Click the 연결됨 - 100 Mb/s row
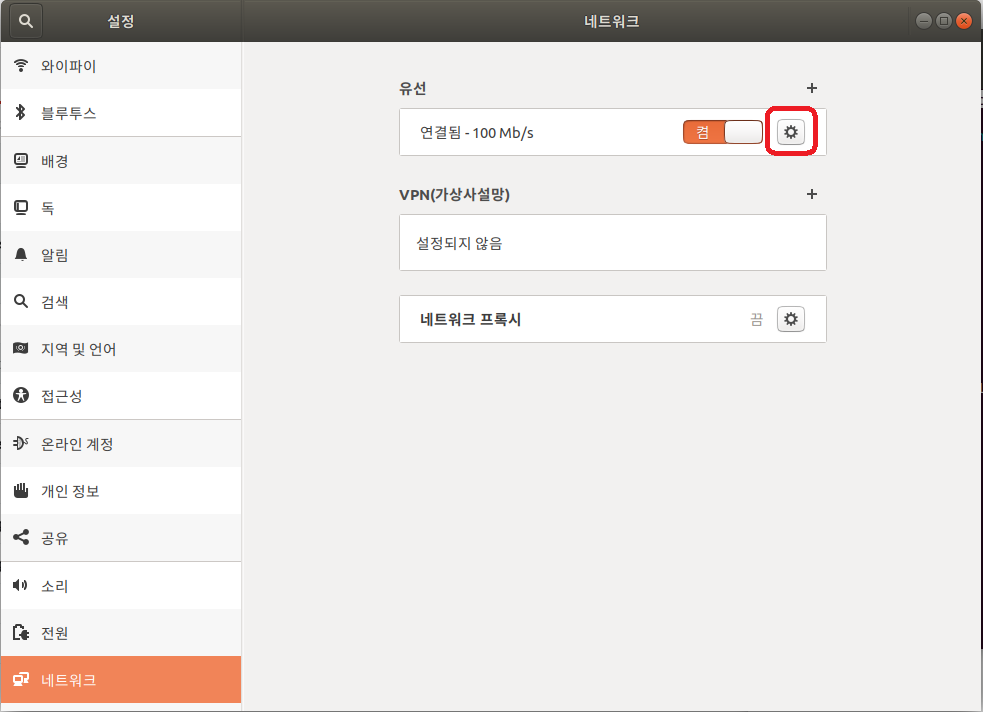 [612, 132]
